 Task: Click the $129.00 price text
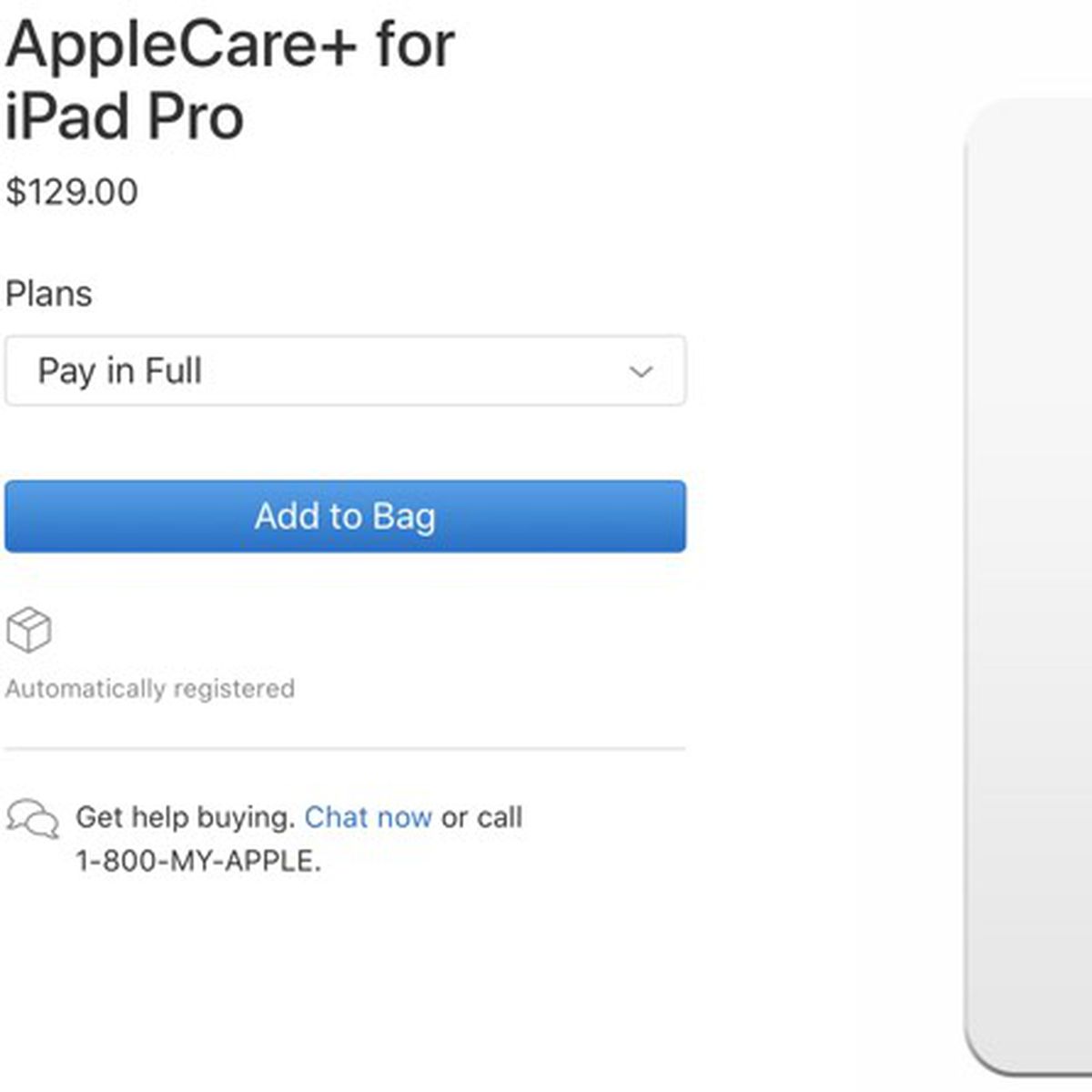coord(72,192)
